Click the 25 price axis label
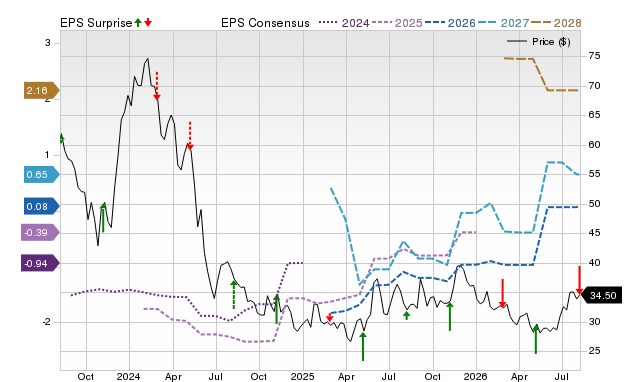The height and width of the screenshot is (382, 640). [594, 351]
